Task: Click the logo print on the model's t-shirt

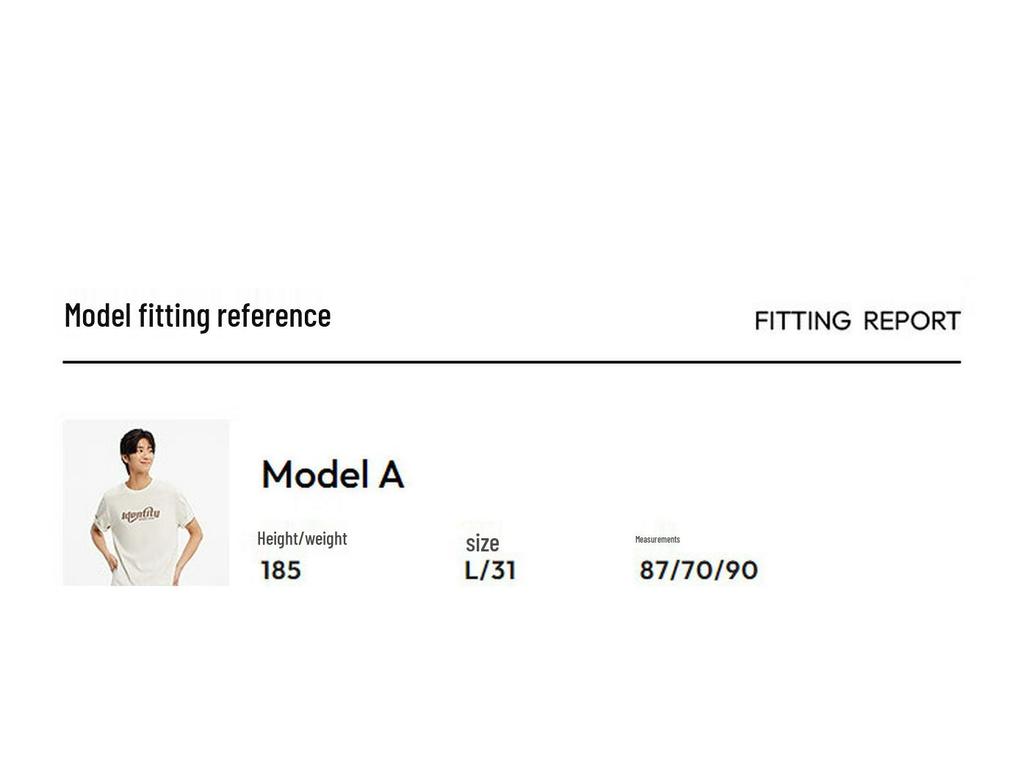Action: click(x=141, y=515)
